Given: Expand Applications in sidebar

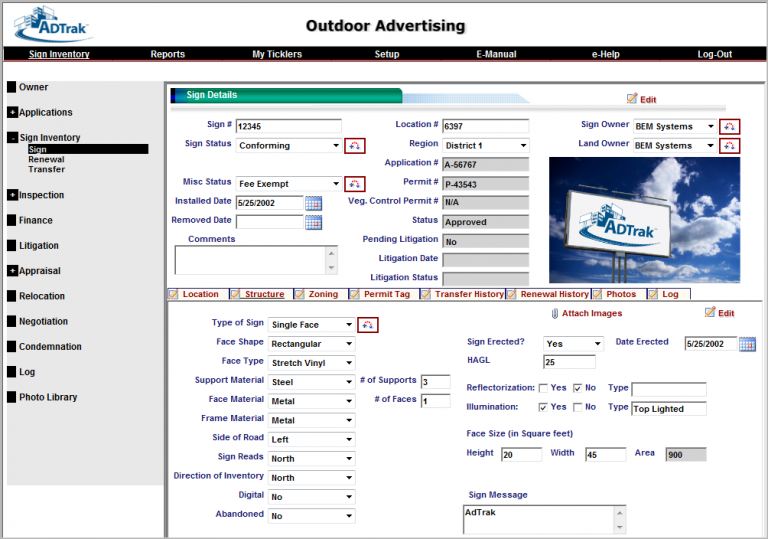Looking at the screenshot, I should tap(12, 112).
